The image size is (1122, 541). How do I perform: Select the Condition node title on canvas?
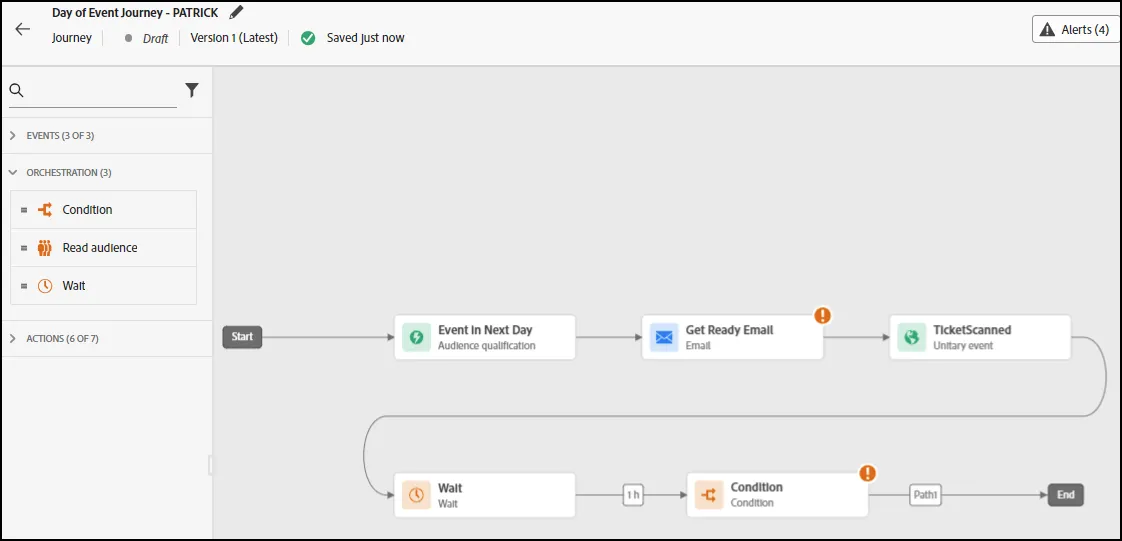click(756, 487)
